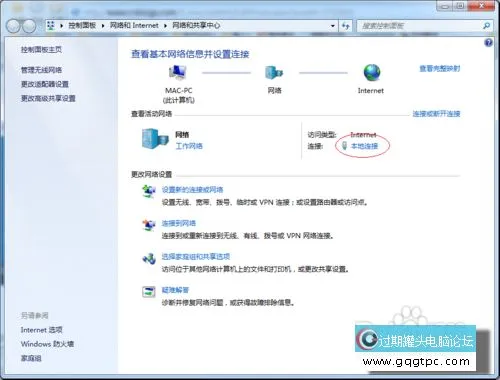The width and height of the screenshot is (500, 380).
Task: Click the control panel icon in address bar
Action: point(51,26)
